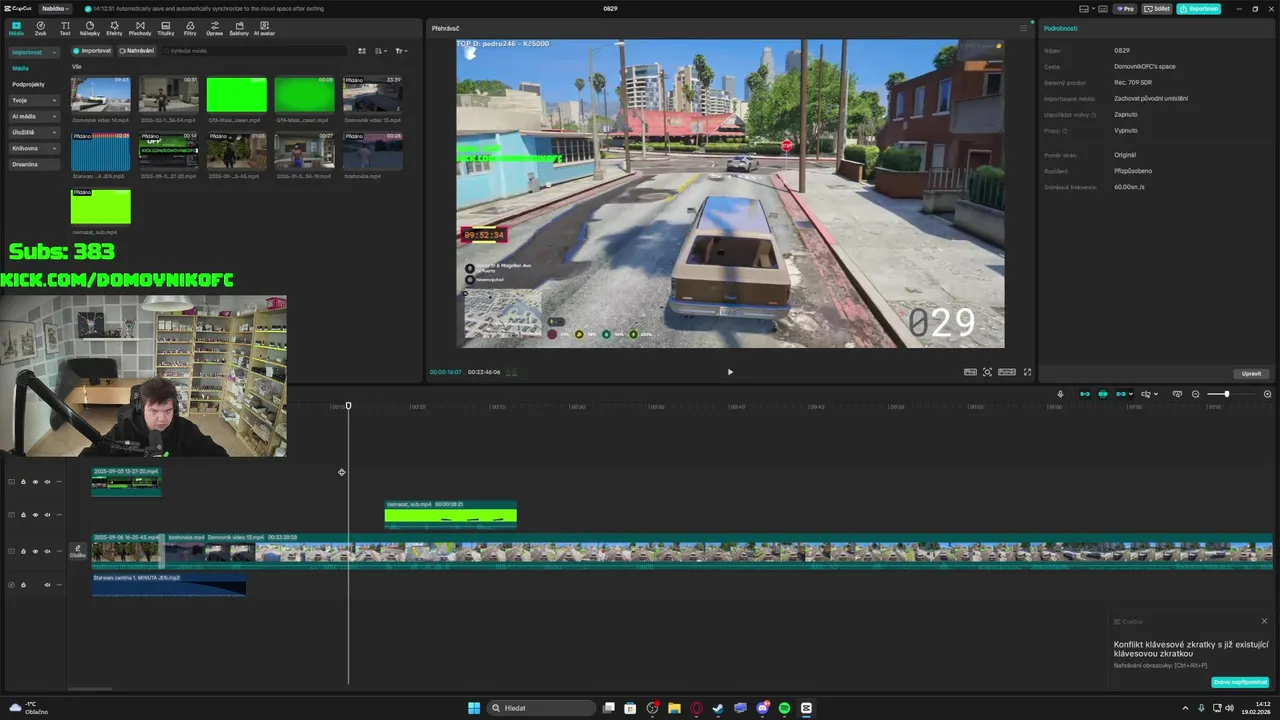Click the timeline zoom-in magnifier
This screenshot has height=720, width=1280.
tap(1267, 394)
